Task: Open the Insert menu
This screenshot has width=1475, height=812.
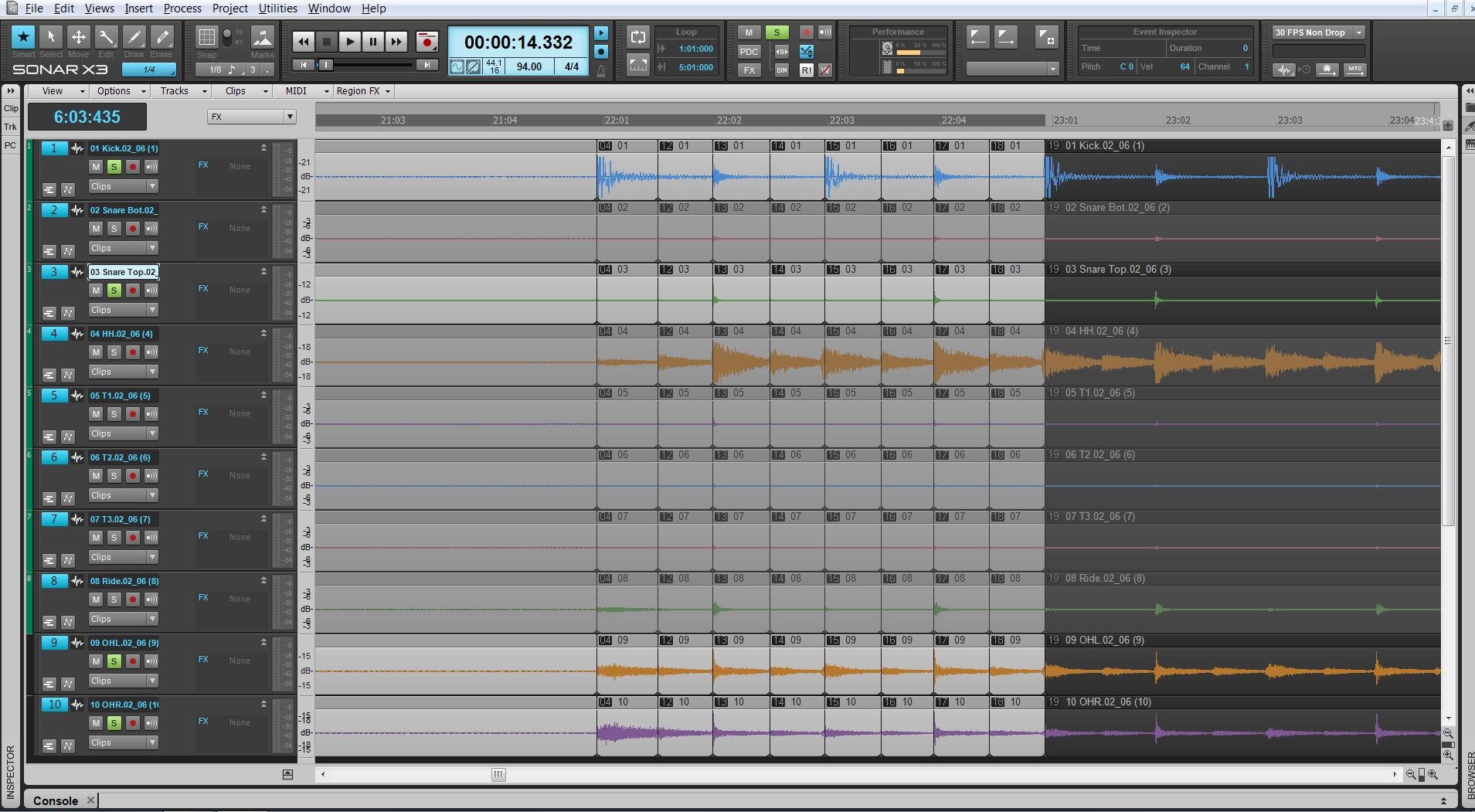Action: [139, 8]
